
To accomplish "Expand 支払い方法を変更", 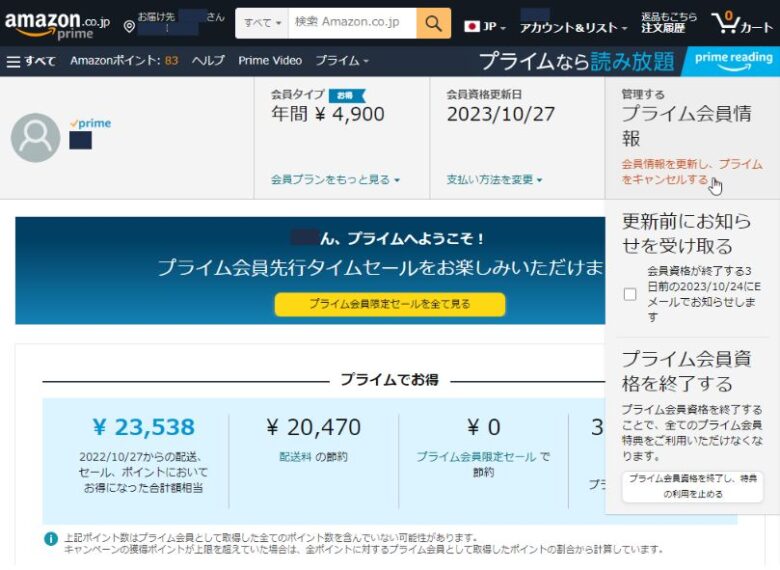I will tap(494, 180).
